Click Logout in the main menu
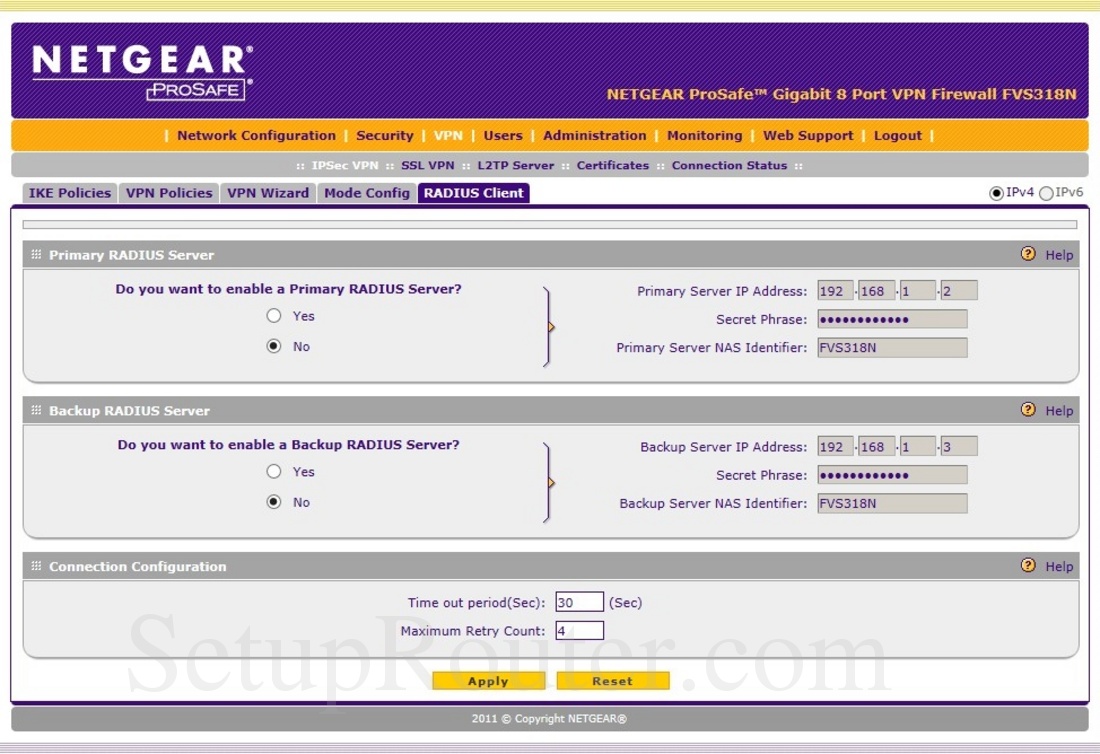The width and height of the screenshot is (1100, 754). click(897, 135)
